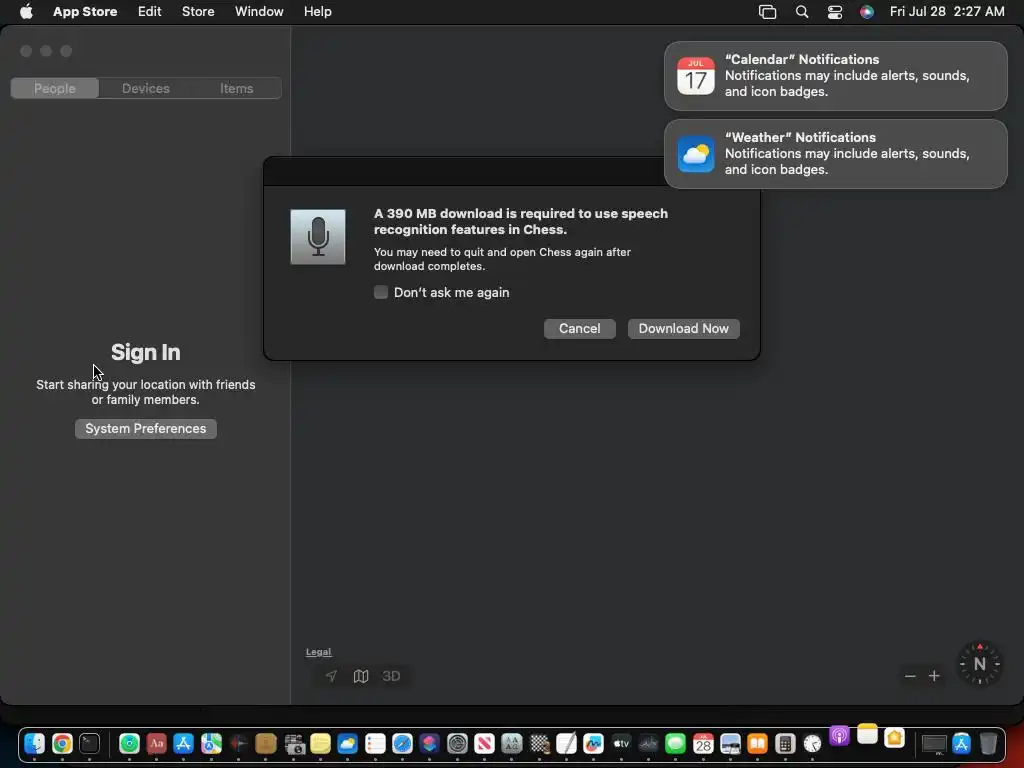This screenshot has height=768, width=1024.
Task: Open Weather from the Dock
Action: (x=347, y=743)
